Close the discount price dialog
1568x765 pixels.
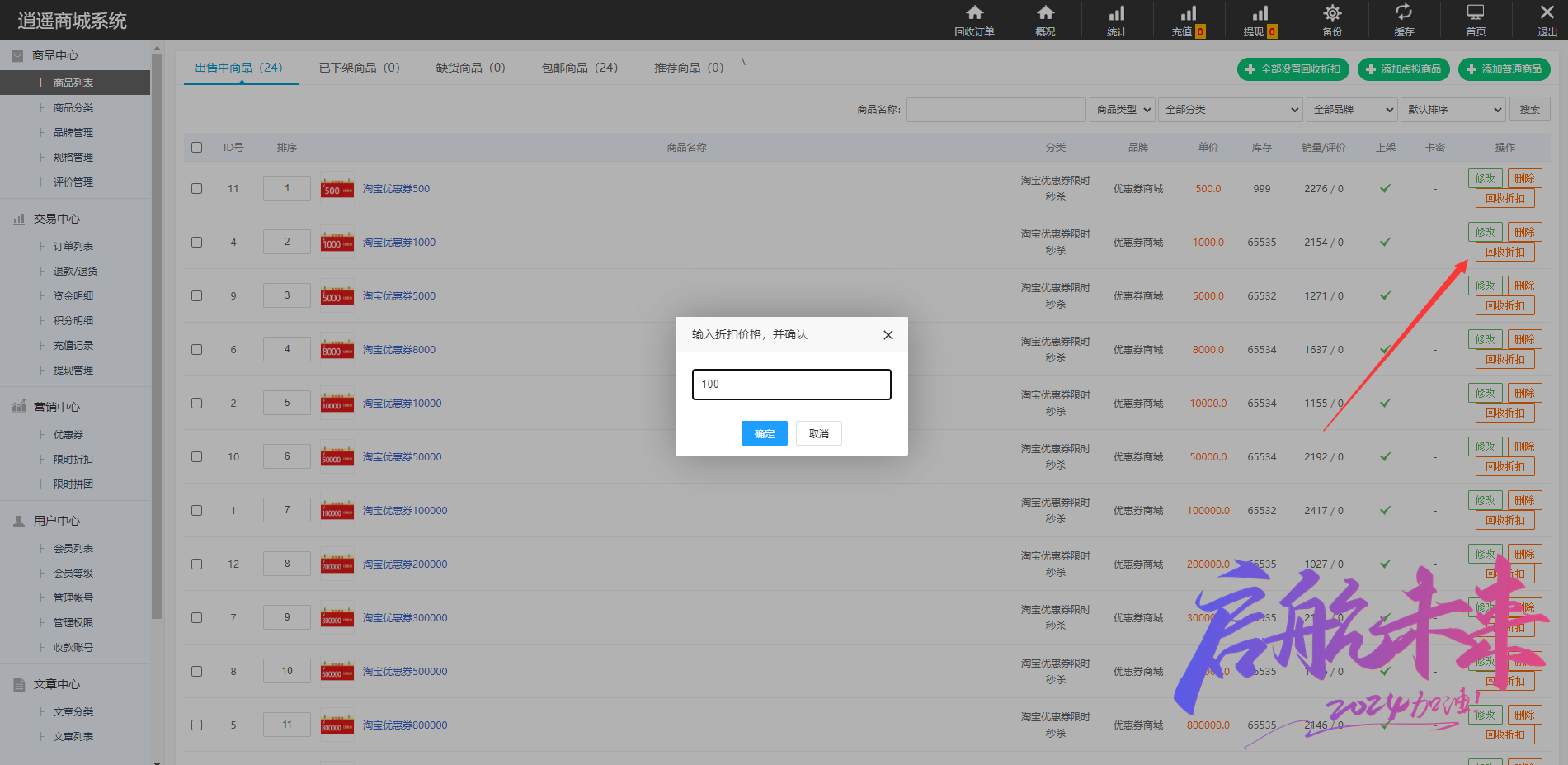pyautogui.click(x=888, y=335)
